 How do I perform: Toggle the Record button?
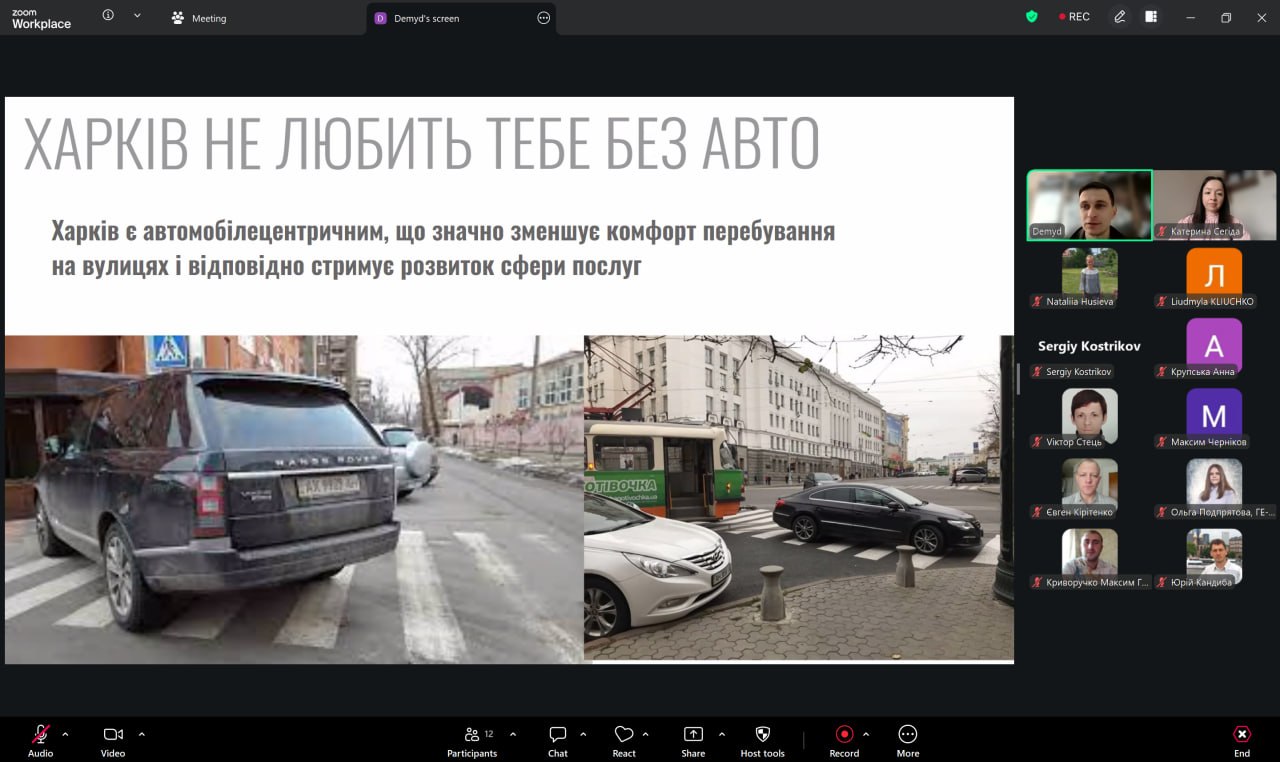(844, 740)
